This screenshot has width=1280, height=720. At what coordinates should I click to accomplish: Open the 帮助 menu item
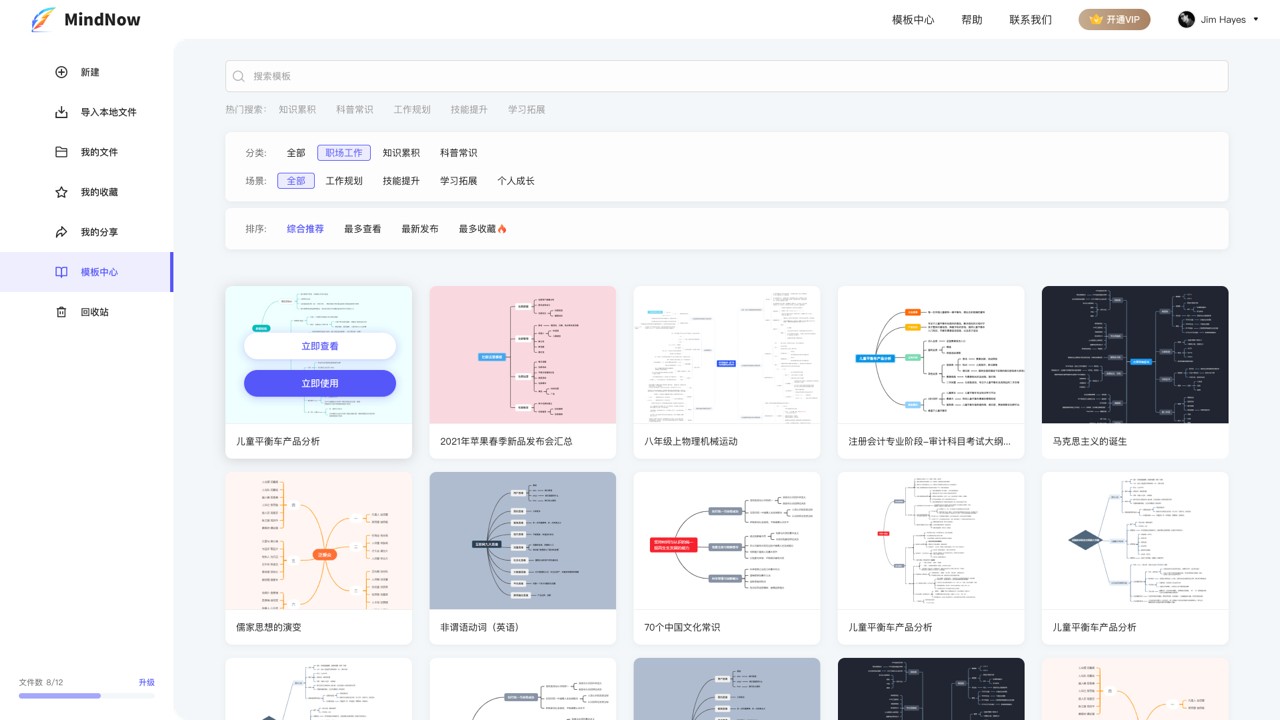click(972, 19)
